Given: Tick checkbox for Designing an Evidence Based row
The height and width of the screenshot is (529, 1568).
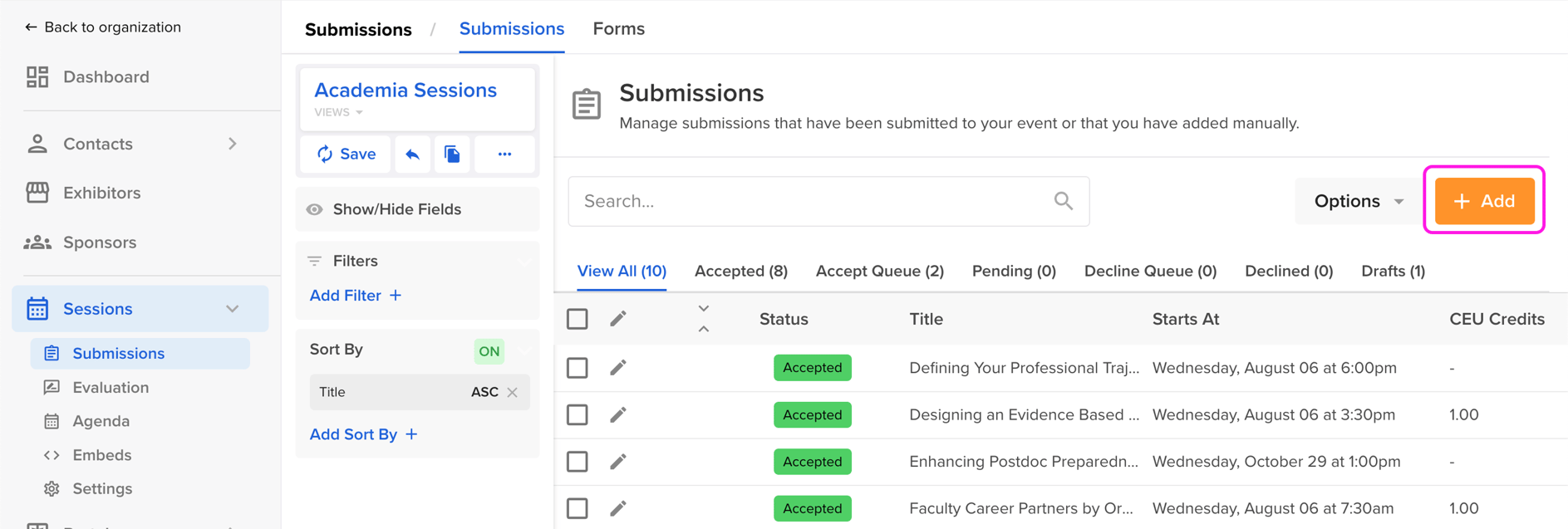Looking at the screenshot, I should (578, 414).
